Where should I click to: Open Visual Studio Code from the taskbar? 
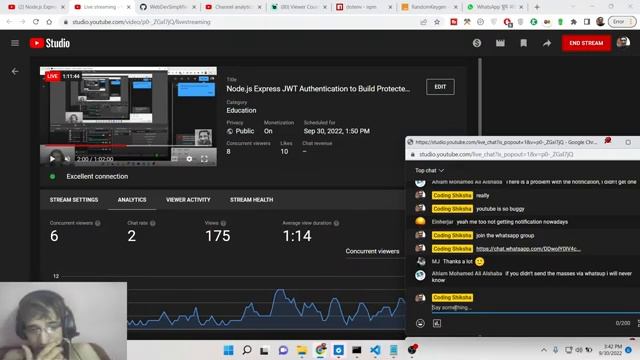(375, 350)
